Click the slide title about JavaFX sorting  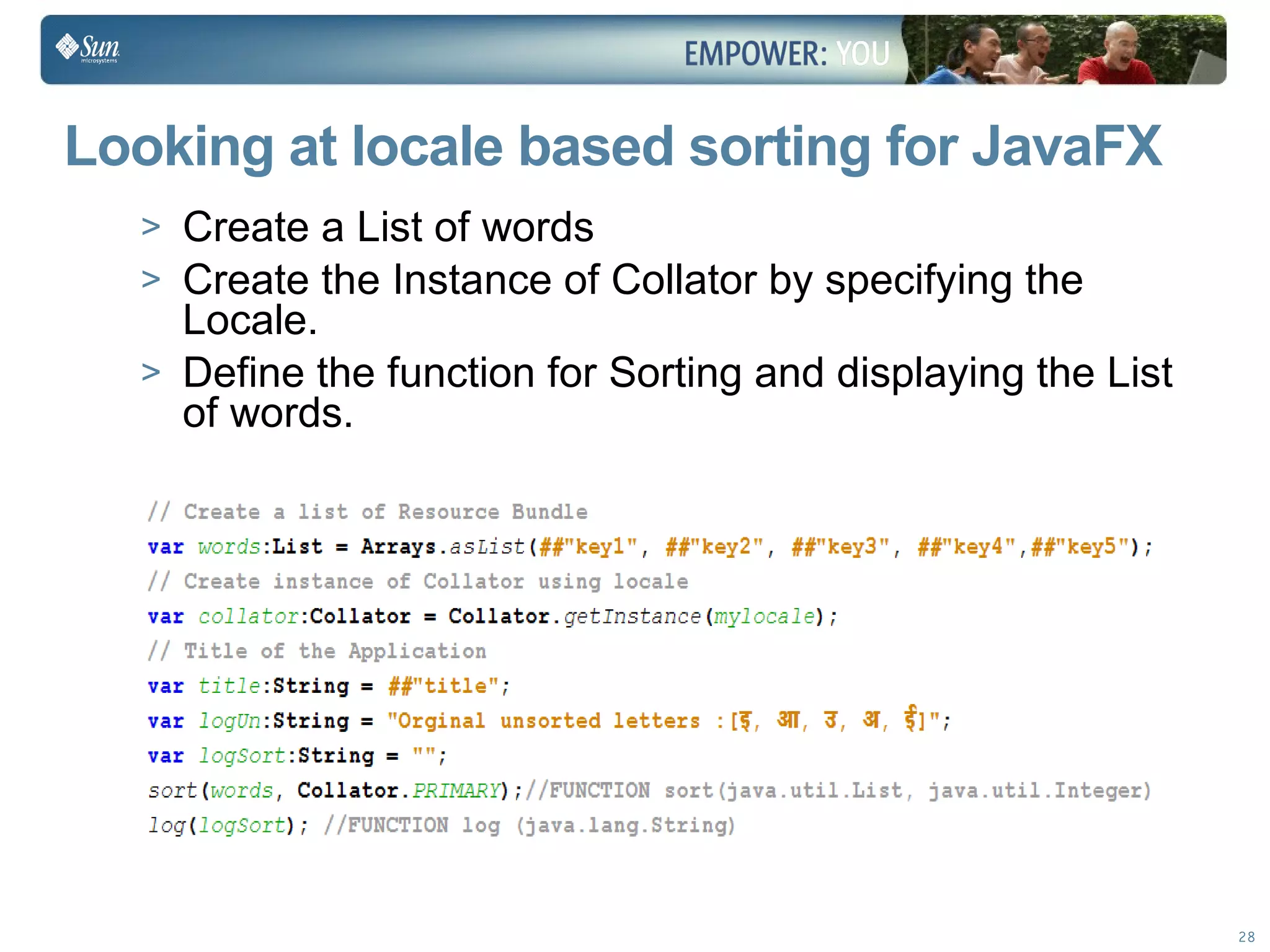[x=613, y=147]
